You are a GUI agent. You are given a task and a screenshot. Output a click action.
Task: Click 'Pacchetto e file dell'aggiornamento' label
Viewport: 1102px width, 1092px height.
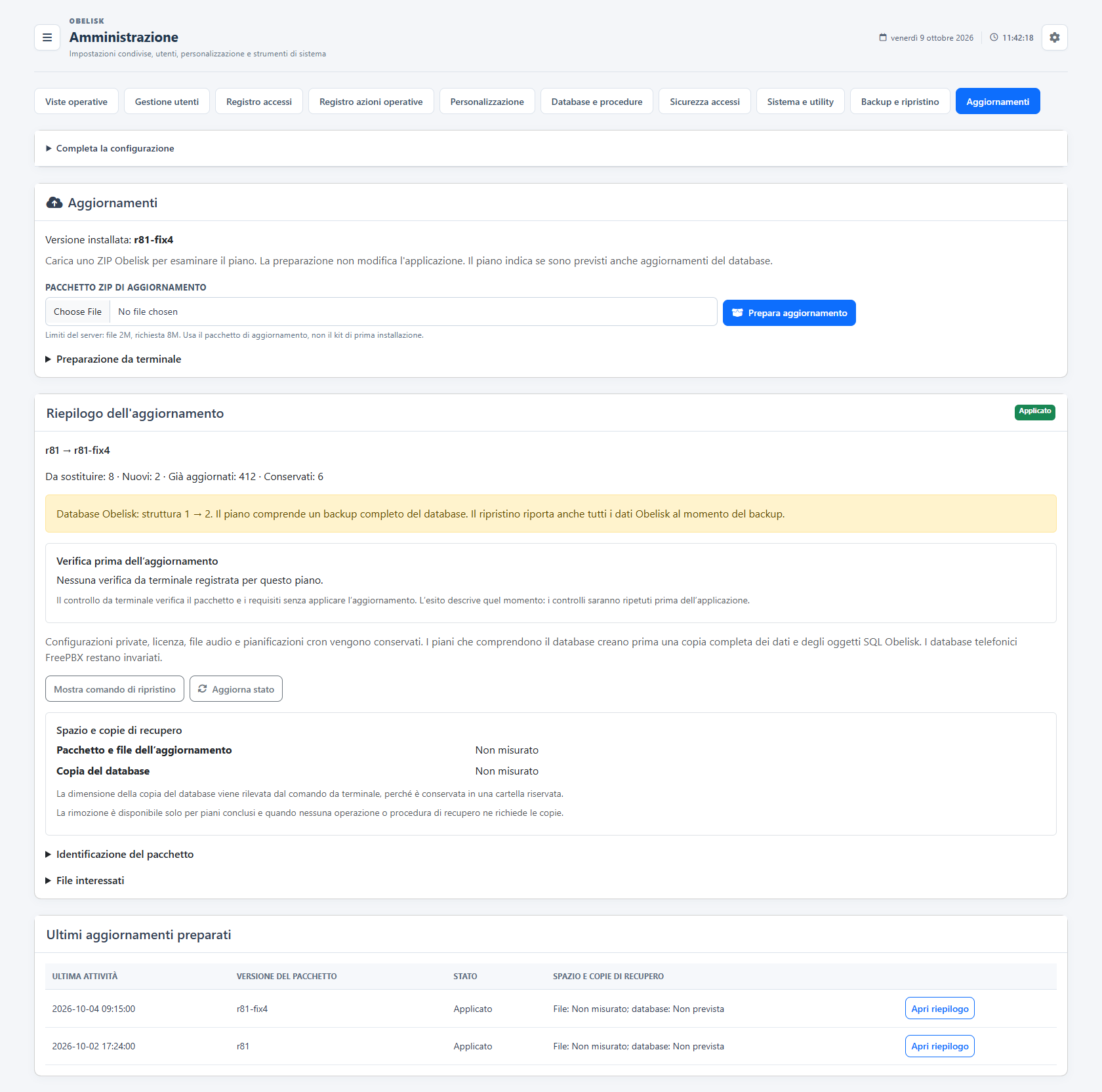(144, 750)
